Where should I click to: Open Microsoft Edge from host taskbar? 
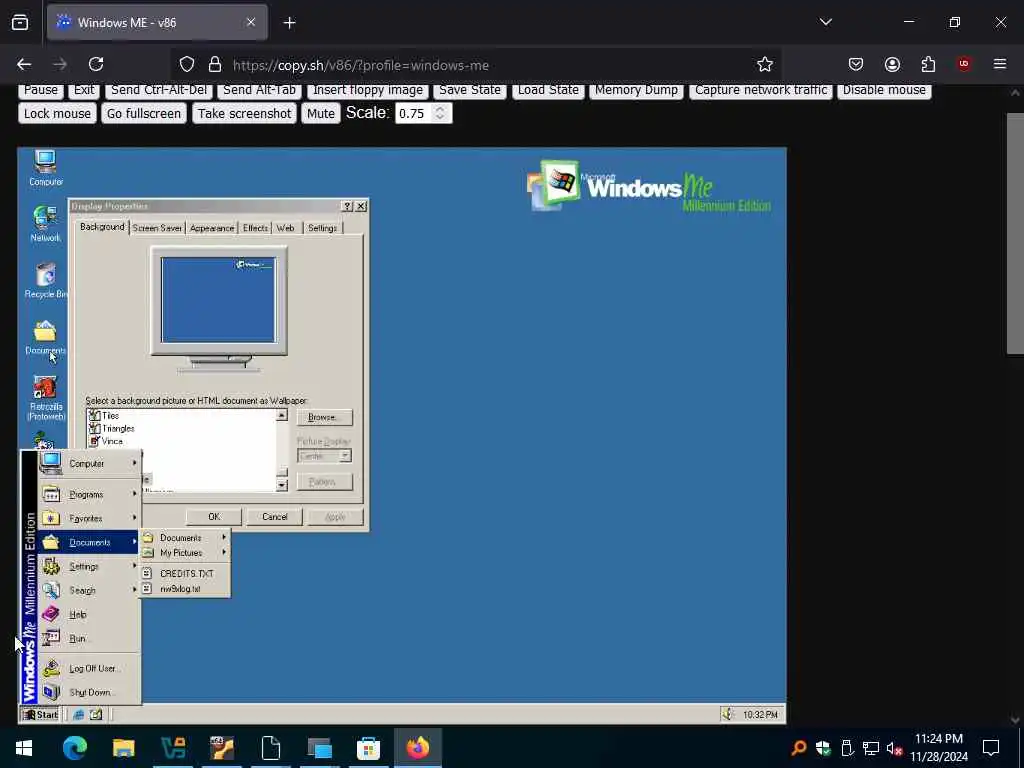coord(74,748)
